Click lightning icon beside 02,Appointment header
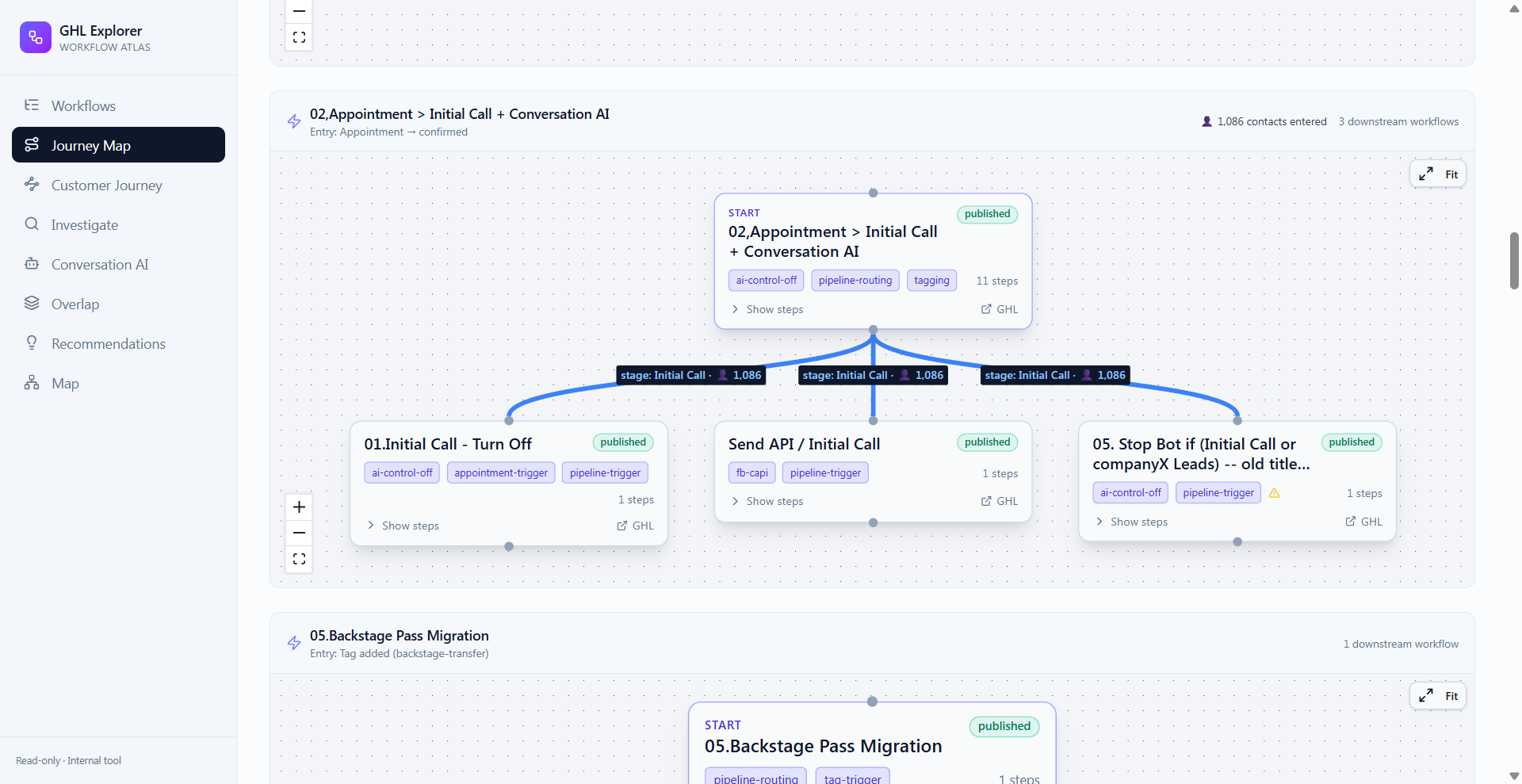 (x=294, y=121)
